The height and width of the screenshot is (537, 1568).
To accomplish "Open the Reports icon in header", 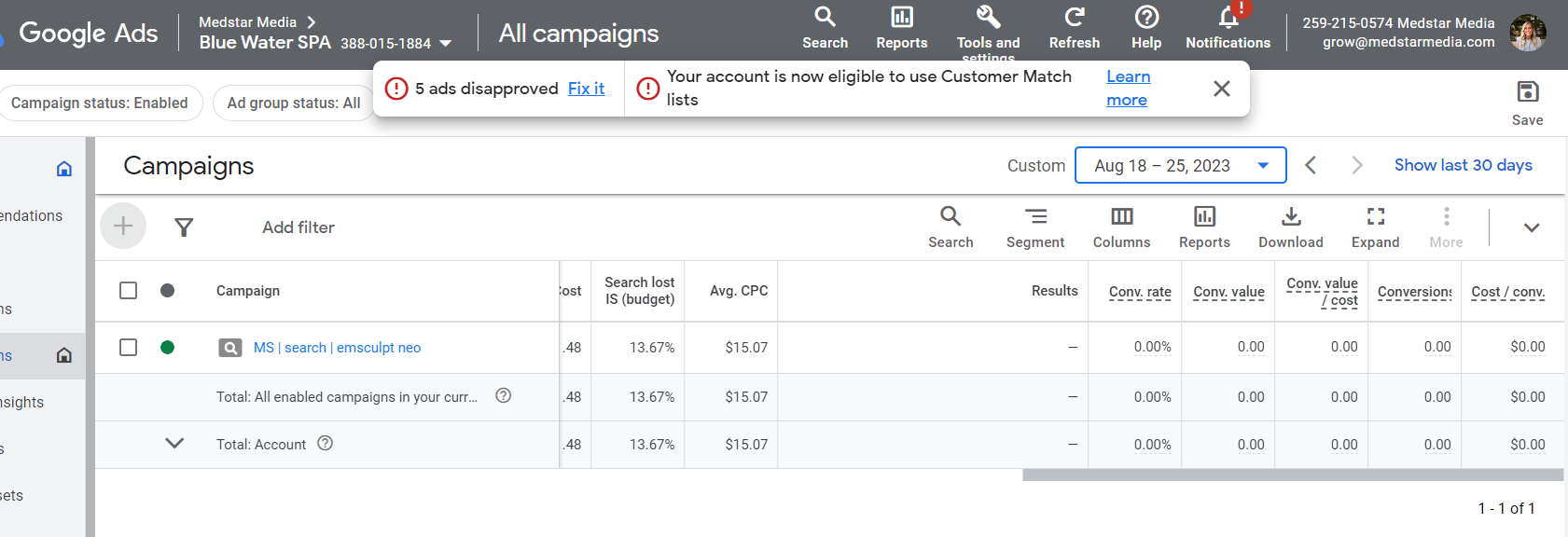I will pyautogui.click(x=901, y=28).
